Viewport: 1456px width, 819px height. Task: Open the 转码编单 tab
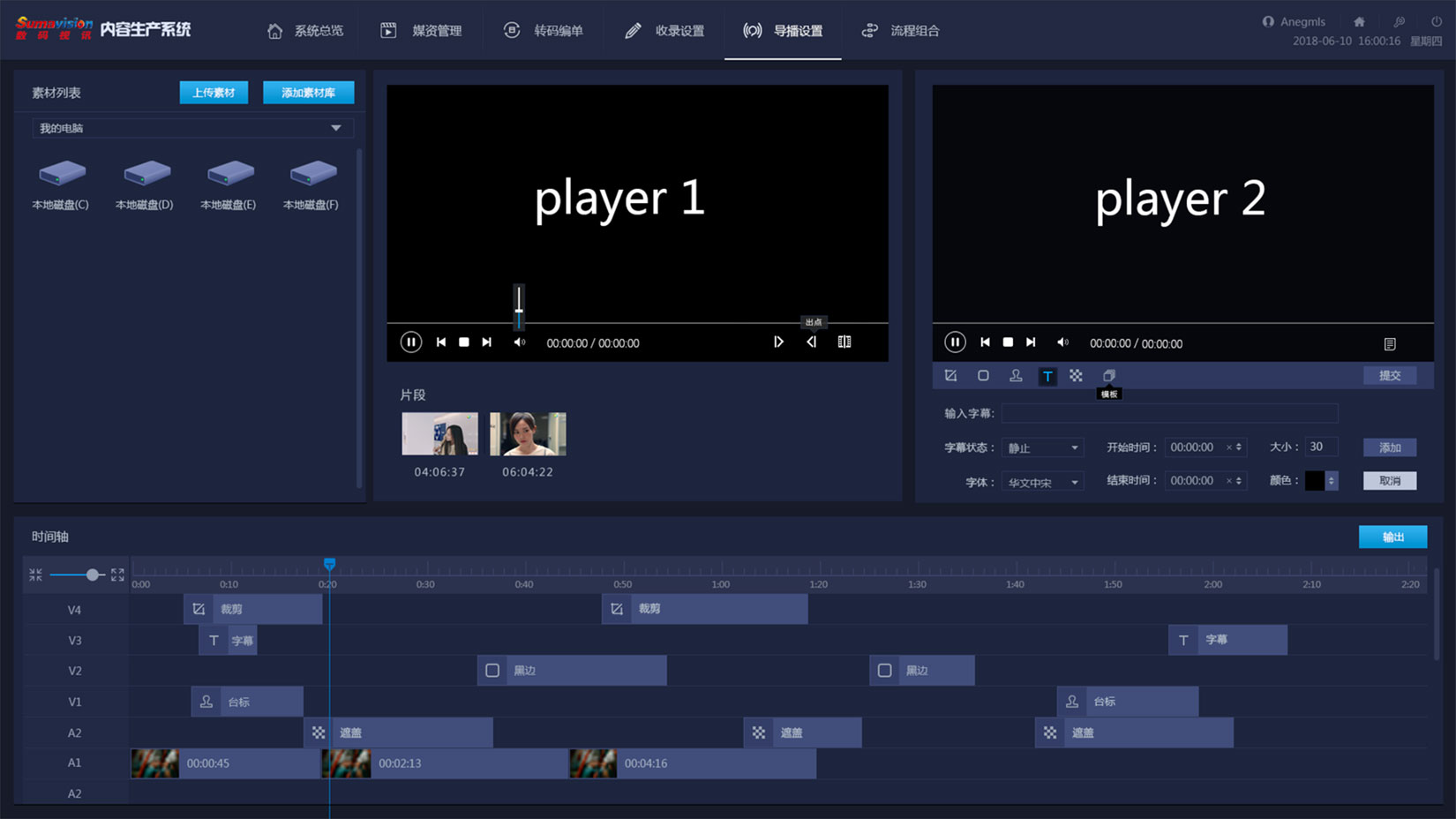point(544,31)
